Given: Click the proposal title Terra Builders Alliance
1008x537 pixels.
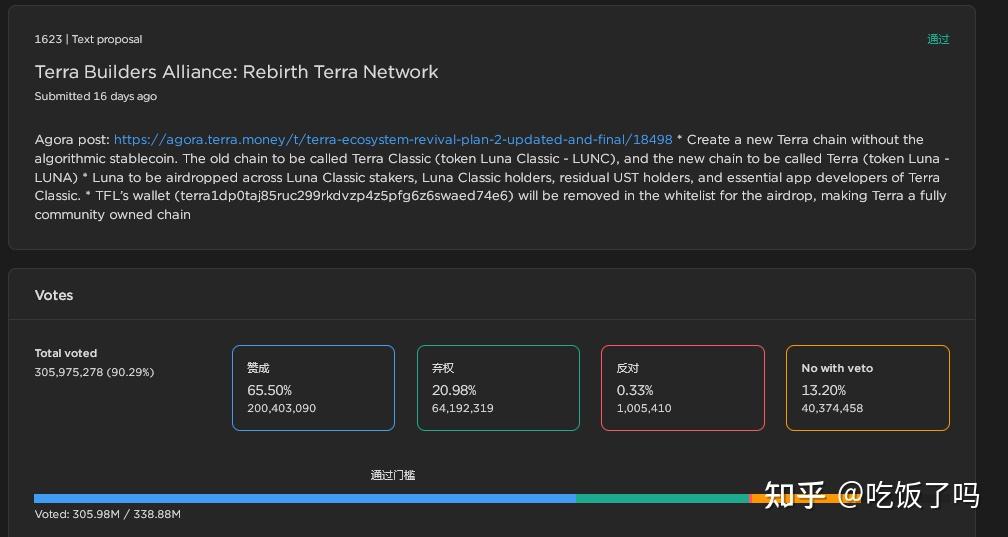Looking at the screenshot, I should (x=237, y=72).
